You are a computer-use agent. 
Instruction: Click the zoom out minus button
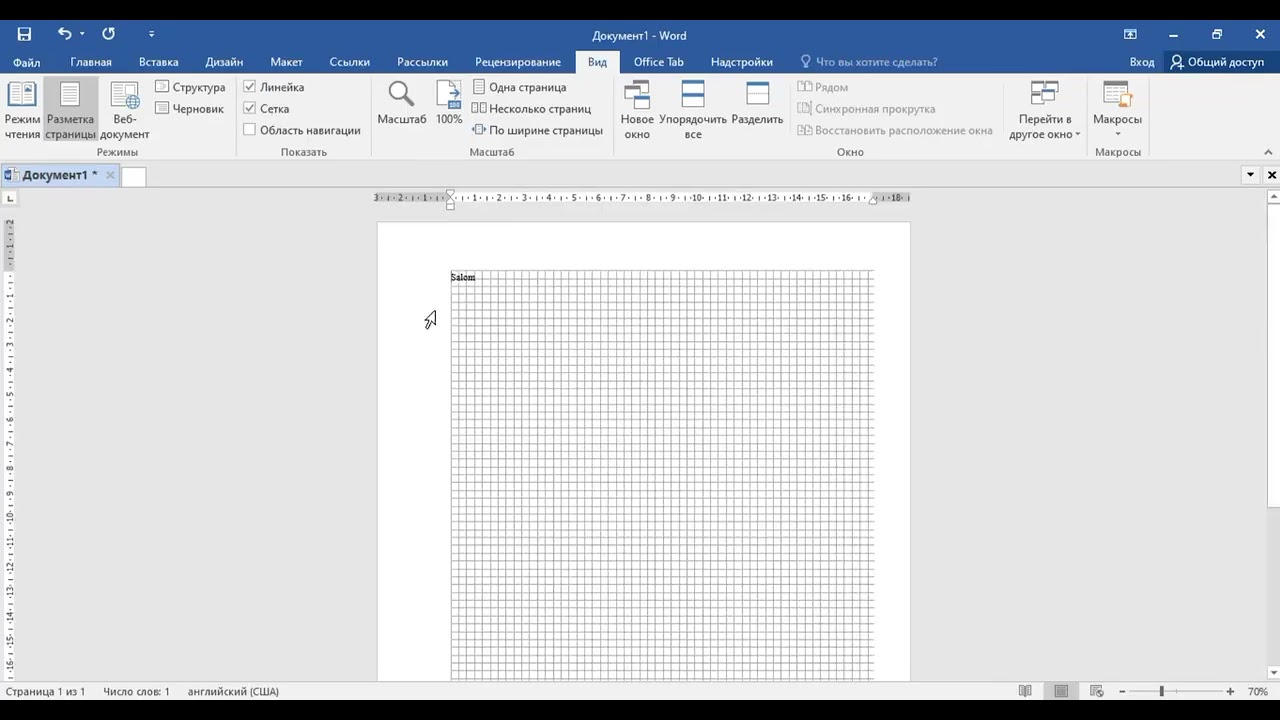click(1124, 691)
